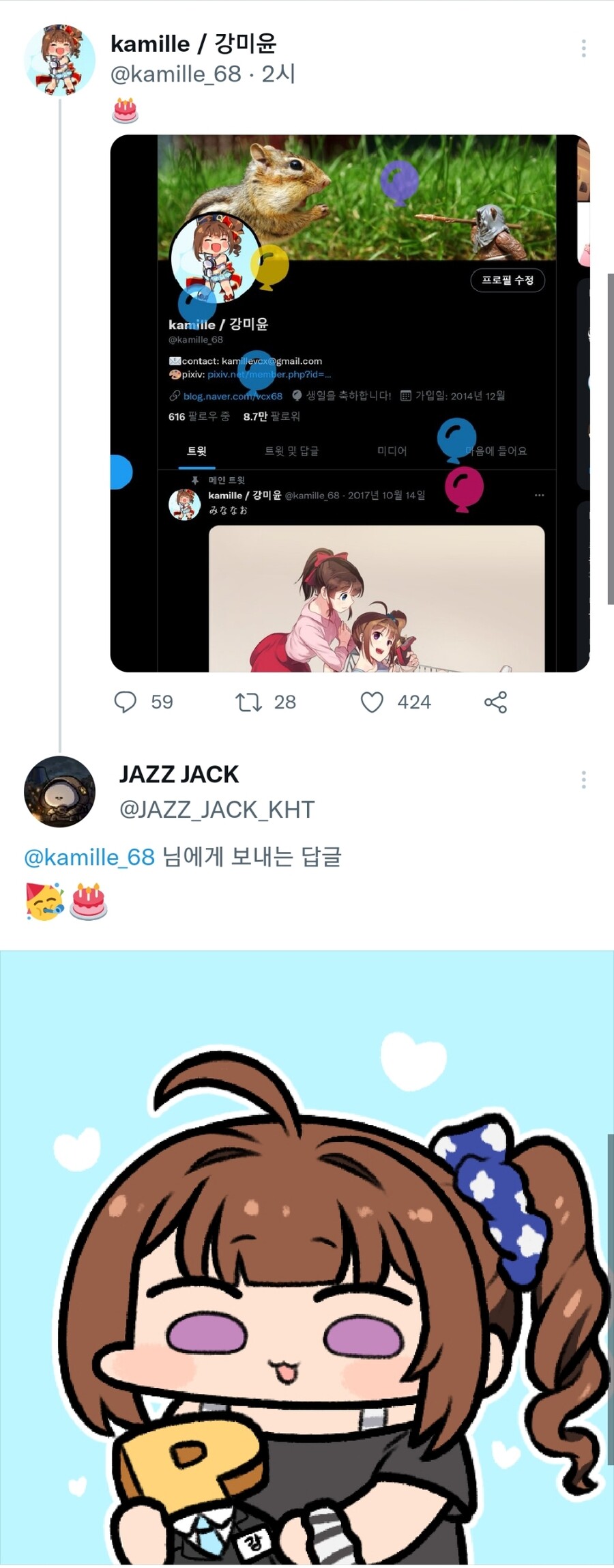Open the more options menu on kamille's tweet

(583, 48)
